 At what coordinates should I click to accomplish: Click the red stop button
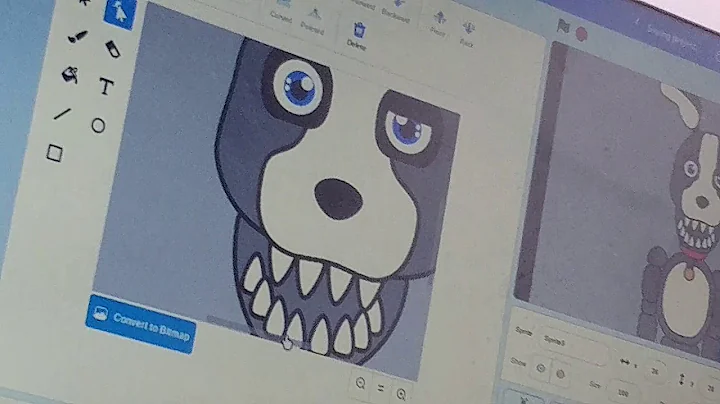point(581,34)
